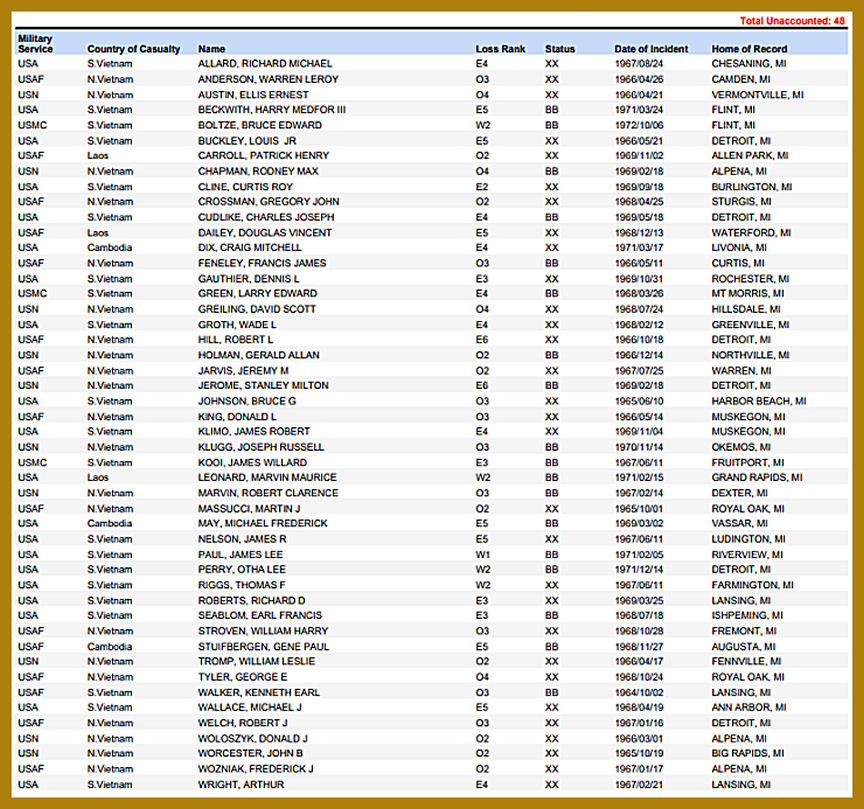Image resolution: width=864 pixels, height=809 pixels.
Task: Select name 'ALLARD, RICHARD MICHAEL'
Action: click(x=265, y=64)
